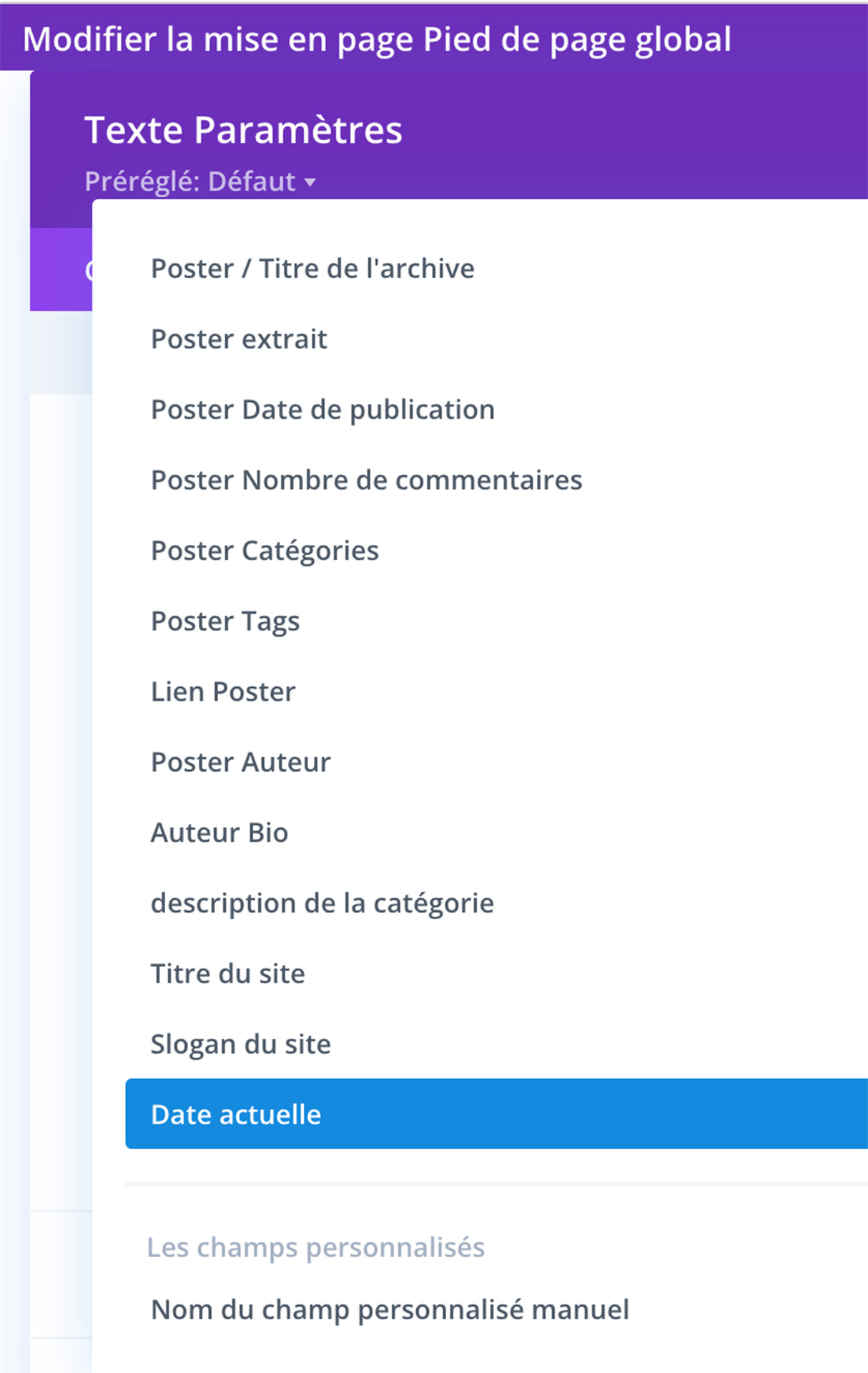This screenshot has height=1373, width=868.
Task: Select Poster Date de publication
Action: tap(322, 410)
